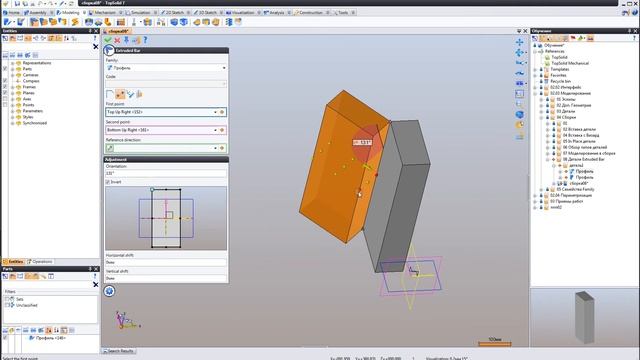Click the orange pick icon beside Second point
The height and width of the screenshot is (360, 640).
(222, 130)
